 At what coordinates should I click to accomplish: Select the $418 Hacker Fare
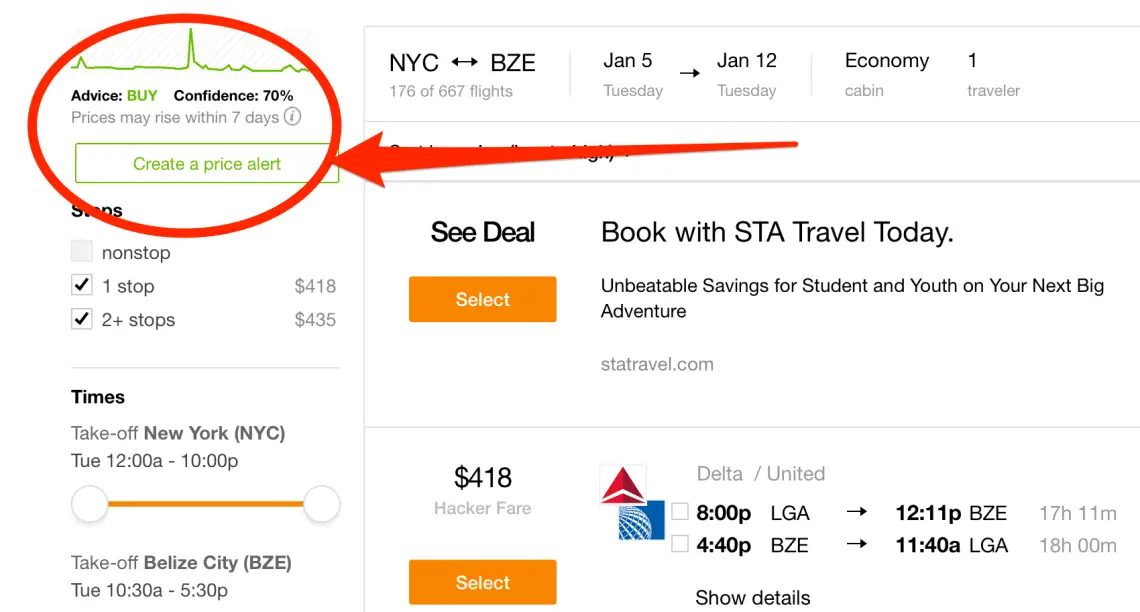click(483, 582)
